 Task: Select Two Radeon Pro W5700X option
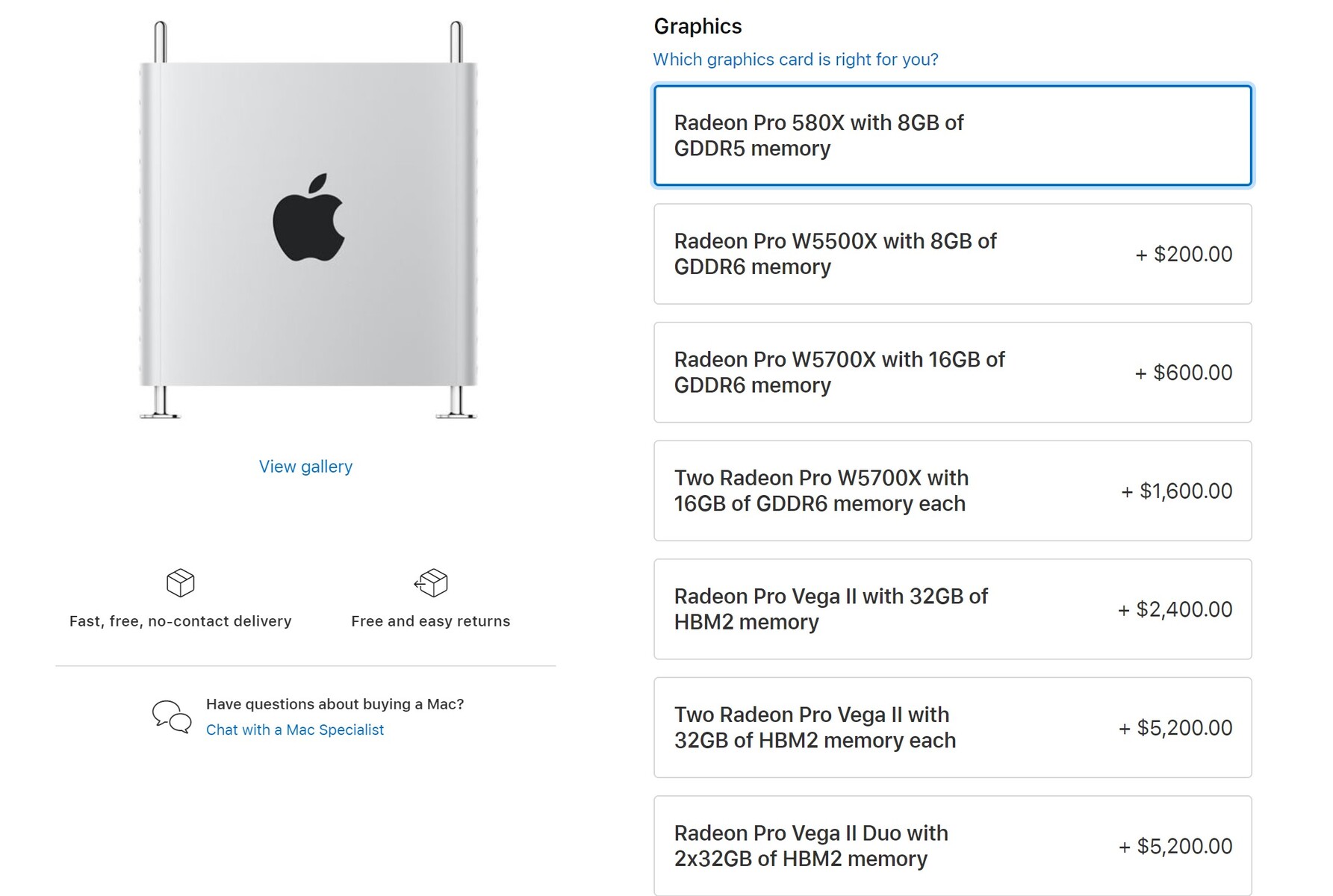pyautogui.click(x=952, y=491)
